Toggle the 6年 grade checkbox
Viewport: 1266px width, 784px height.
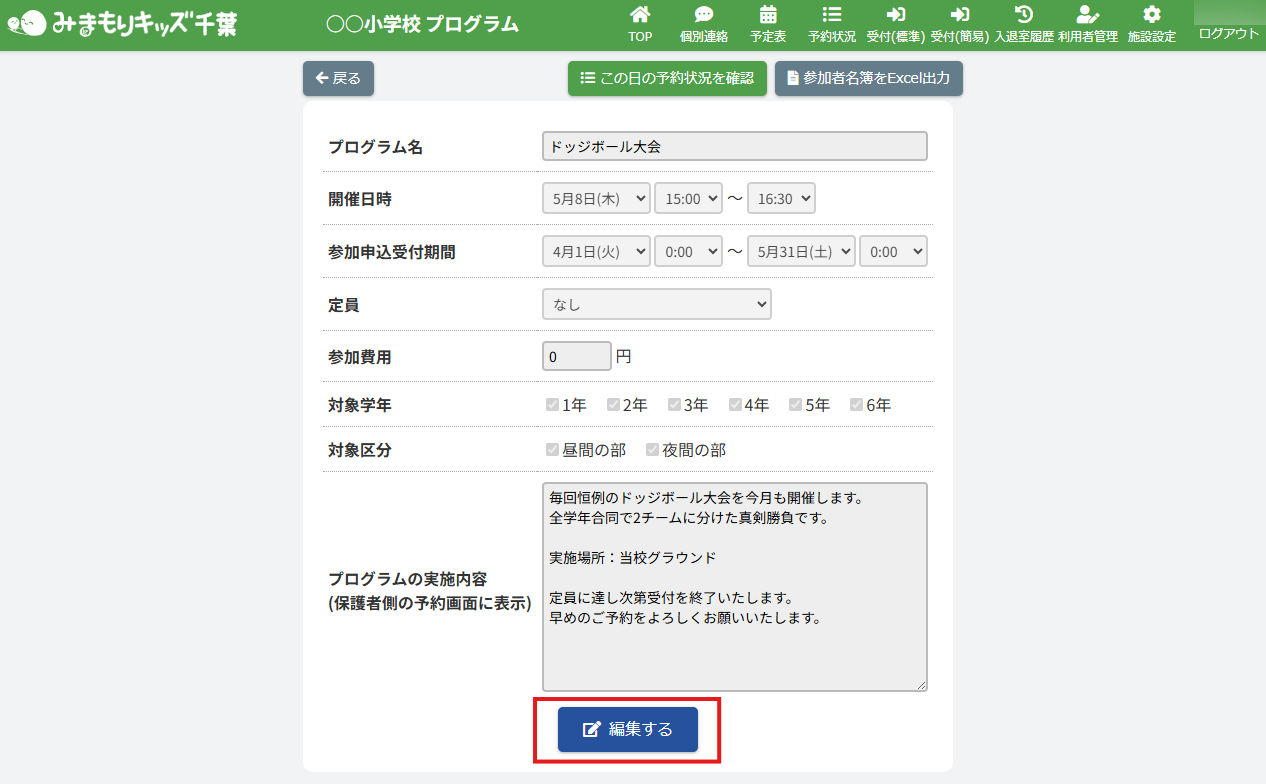tap(856, 405)
